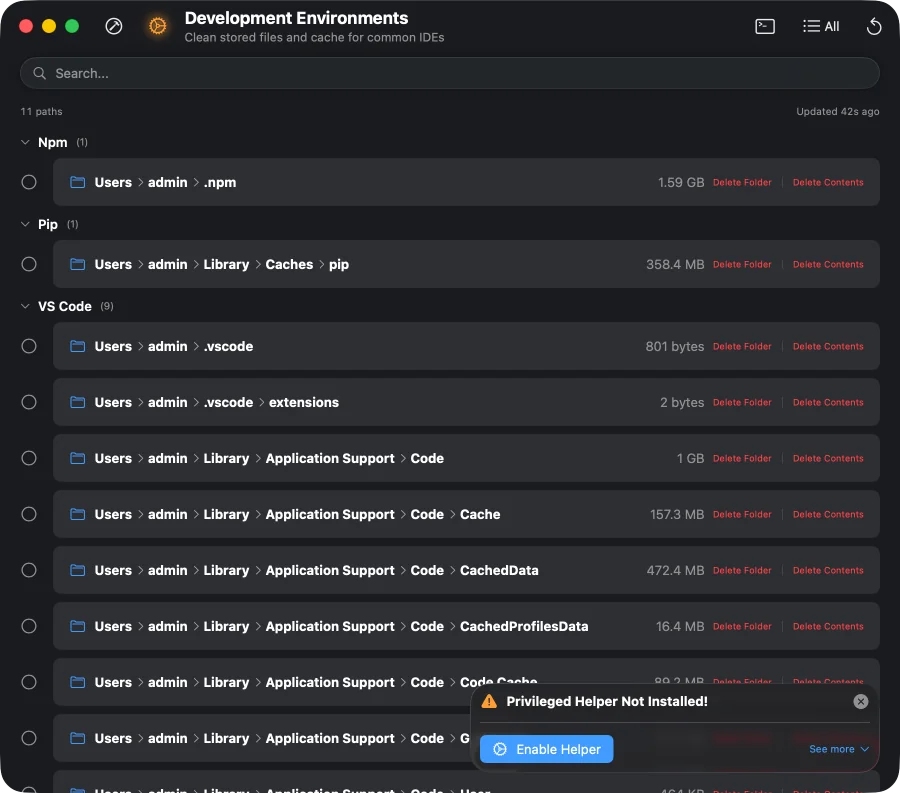
Task: Click the .npm path segment
Action: [x=220, y=182]
